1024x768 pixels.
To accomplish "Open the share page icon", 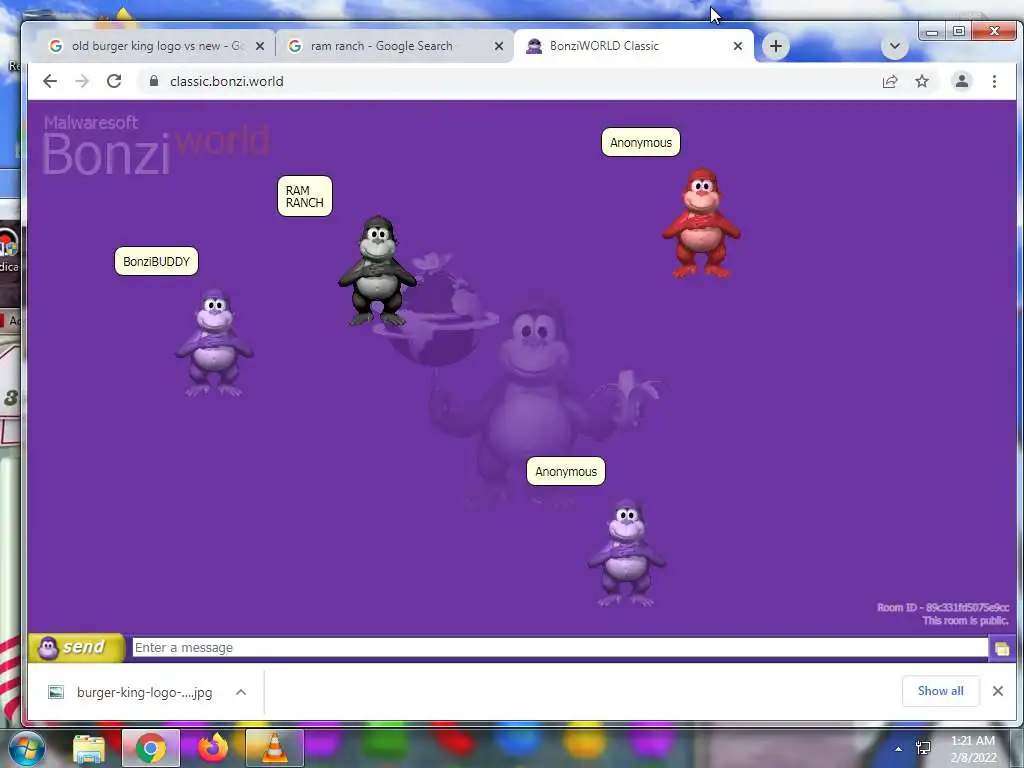I will 890,82.
